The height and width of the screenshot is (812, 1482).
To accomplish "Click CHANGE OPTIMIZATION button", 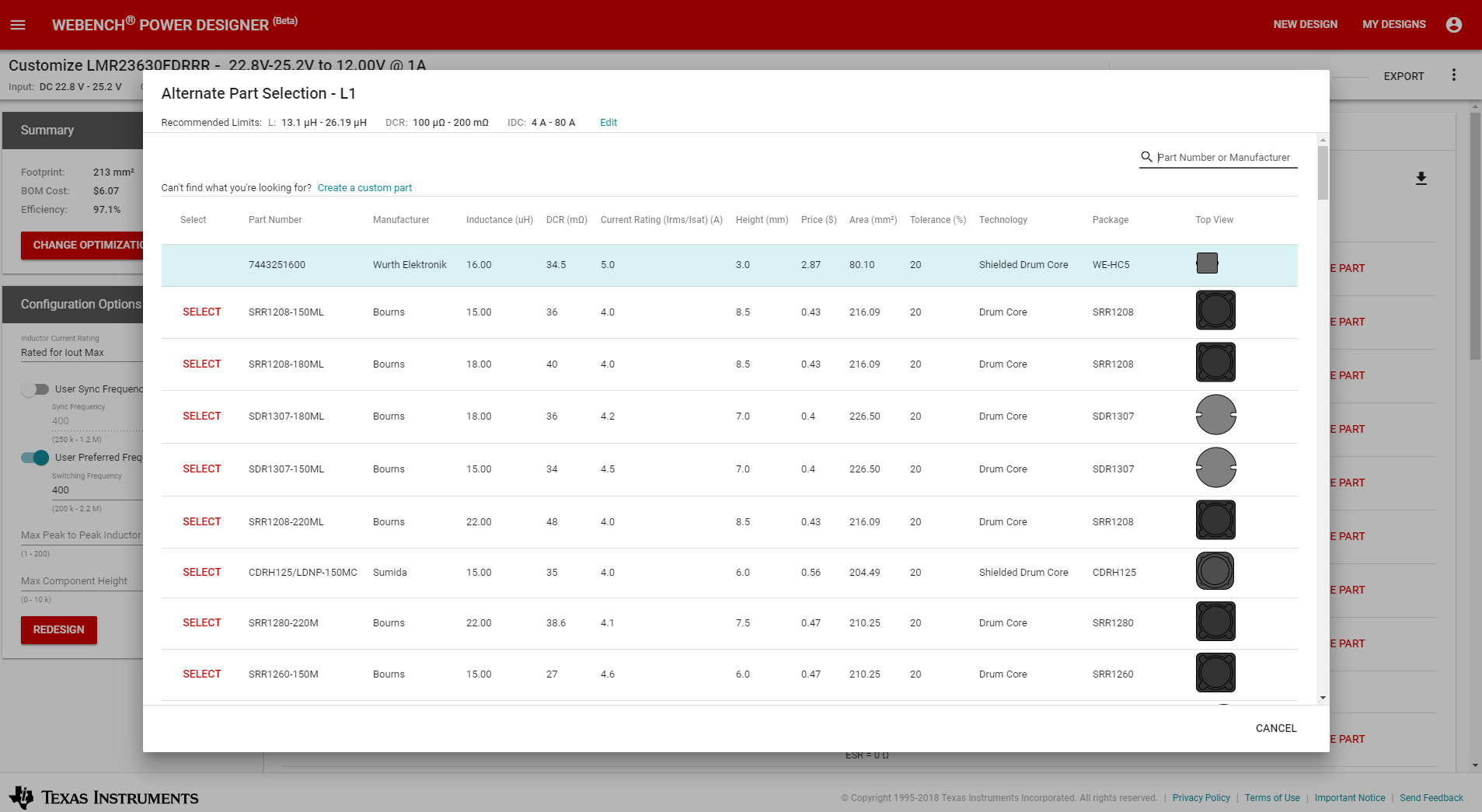I will point(82,245).
